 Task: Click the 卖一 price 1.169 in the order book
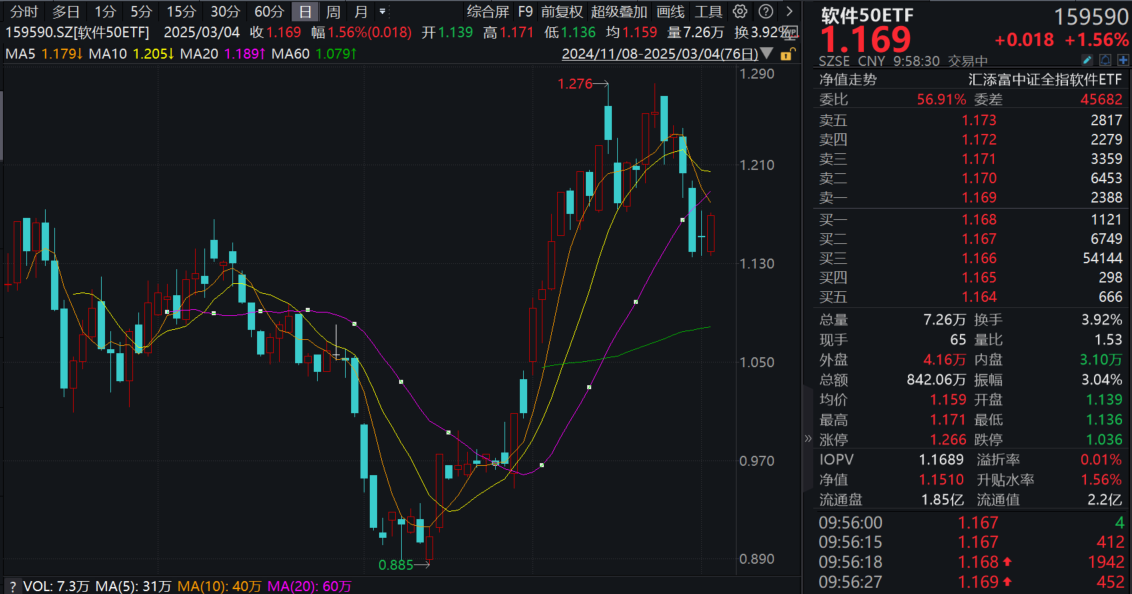977,198
